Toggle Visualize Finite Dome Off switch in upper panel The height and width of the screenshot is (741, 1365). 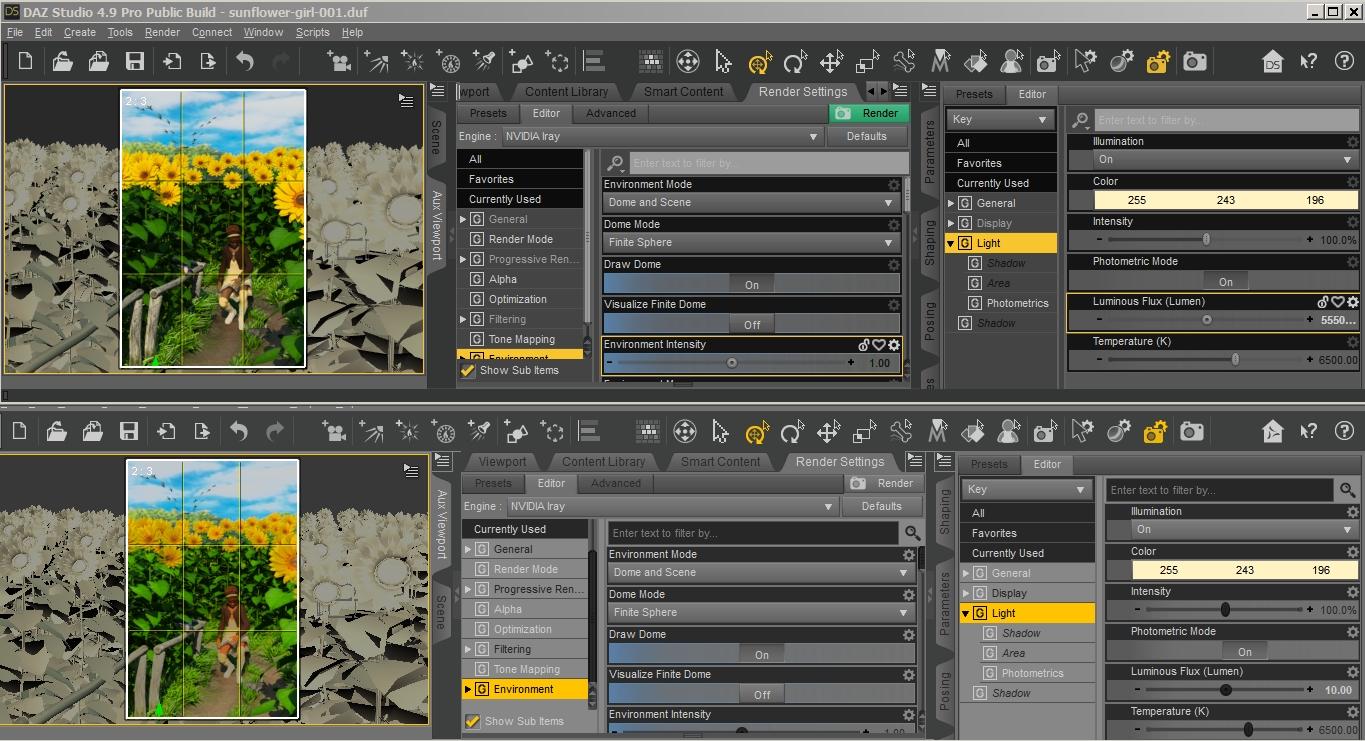point(752,324)
